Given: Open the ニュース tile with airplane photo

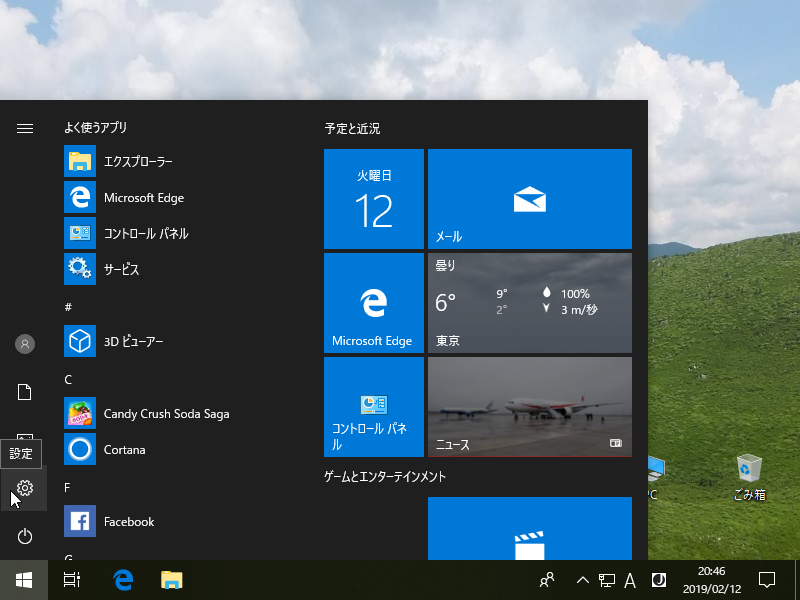Looking at the screenshot, I should (530, 407).
